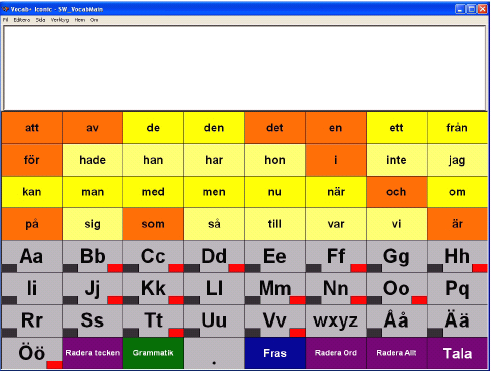
Task: Pick the 'så' word button
Action: tap(214, 224)
